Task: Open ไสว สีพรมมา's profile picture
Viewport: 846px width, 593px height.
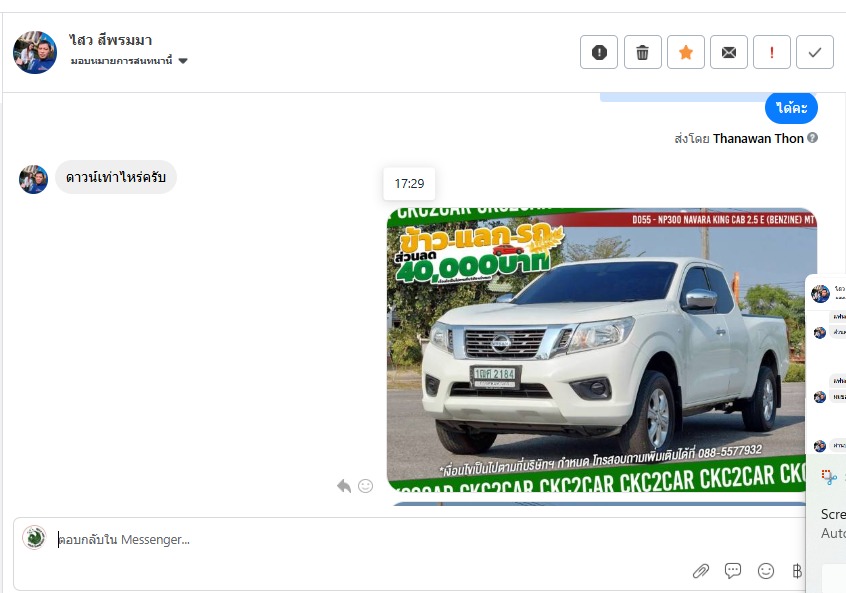Action: (x=35, y=52)
